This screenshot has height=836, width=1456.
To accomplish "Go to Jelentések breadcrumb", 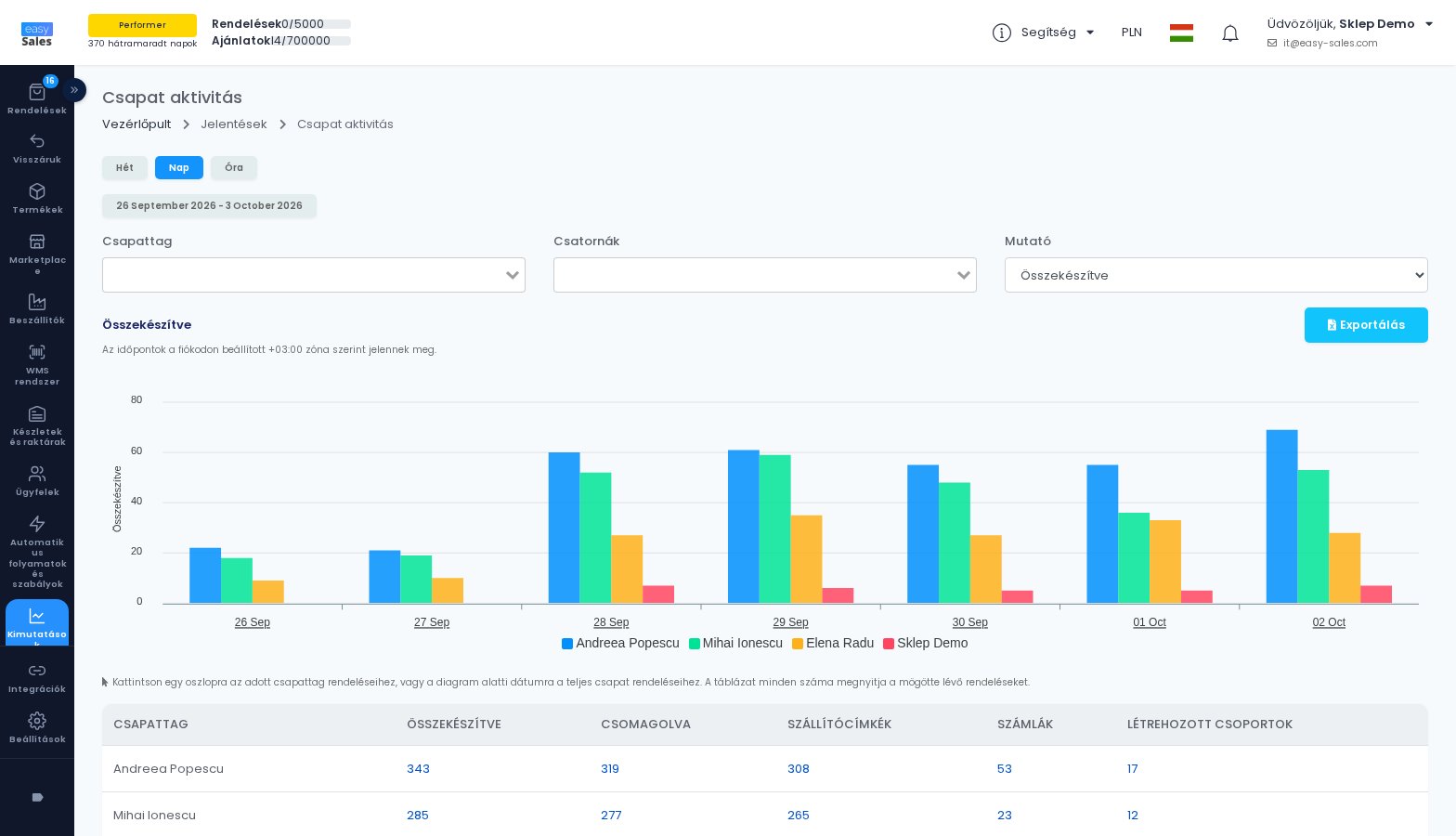I will tap(234, 124).
